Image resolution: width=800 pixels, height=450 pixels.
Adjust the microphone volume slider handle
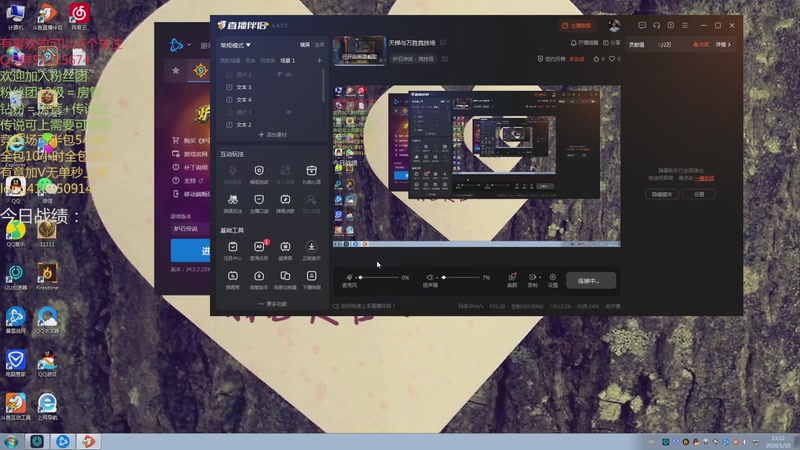coord(360,277)
